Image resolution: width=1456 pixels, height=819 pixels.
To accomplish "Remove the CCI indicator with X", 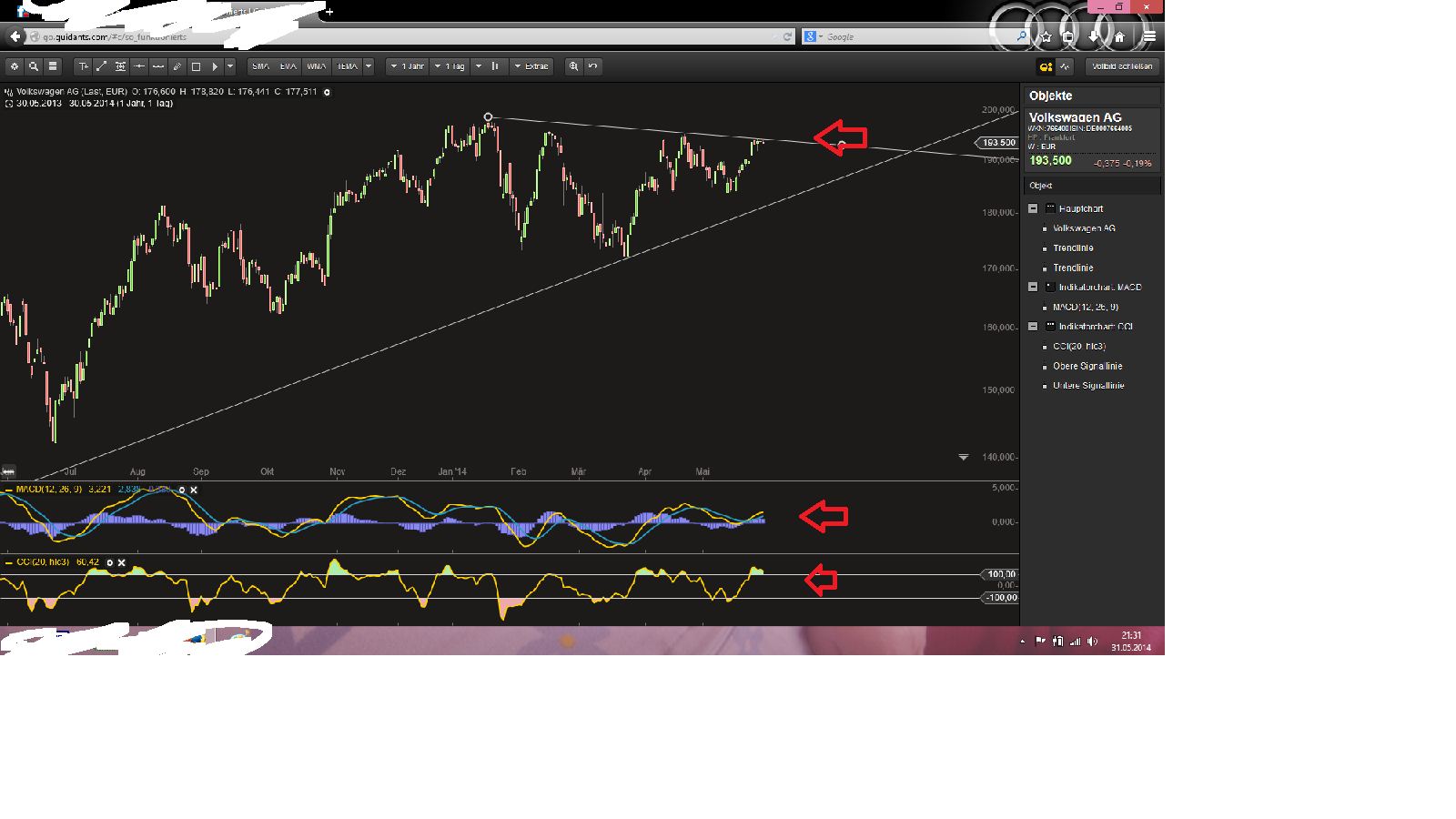I will [122, 562].
